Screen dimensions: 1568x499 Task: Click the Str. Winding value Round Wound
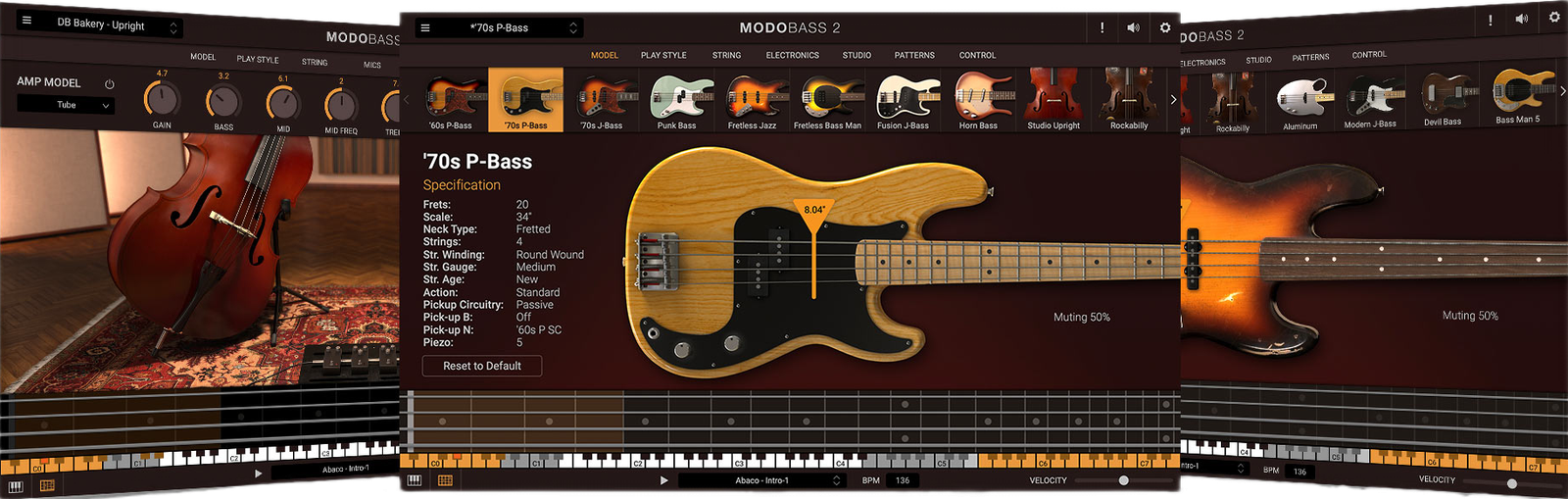[550, 255]
